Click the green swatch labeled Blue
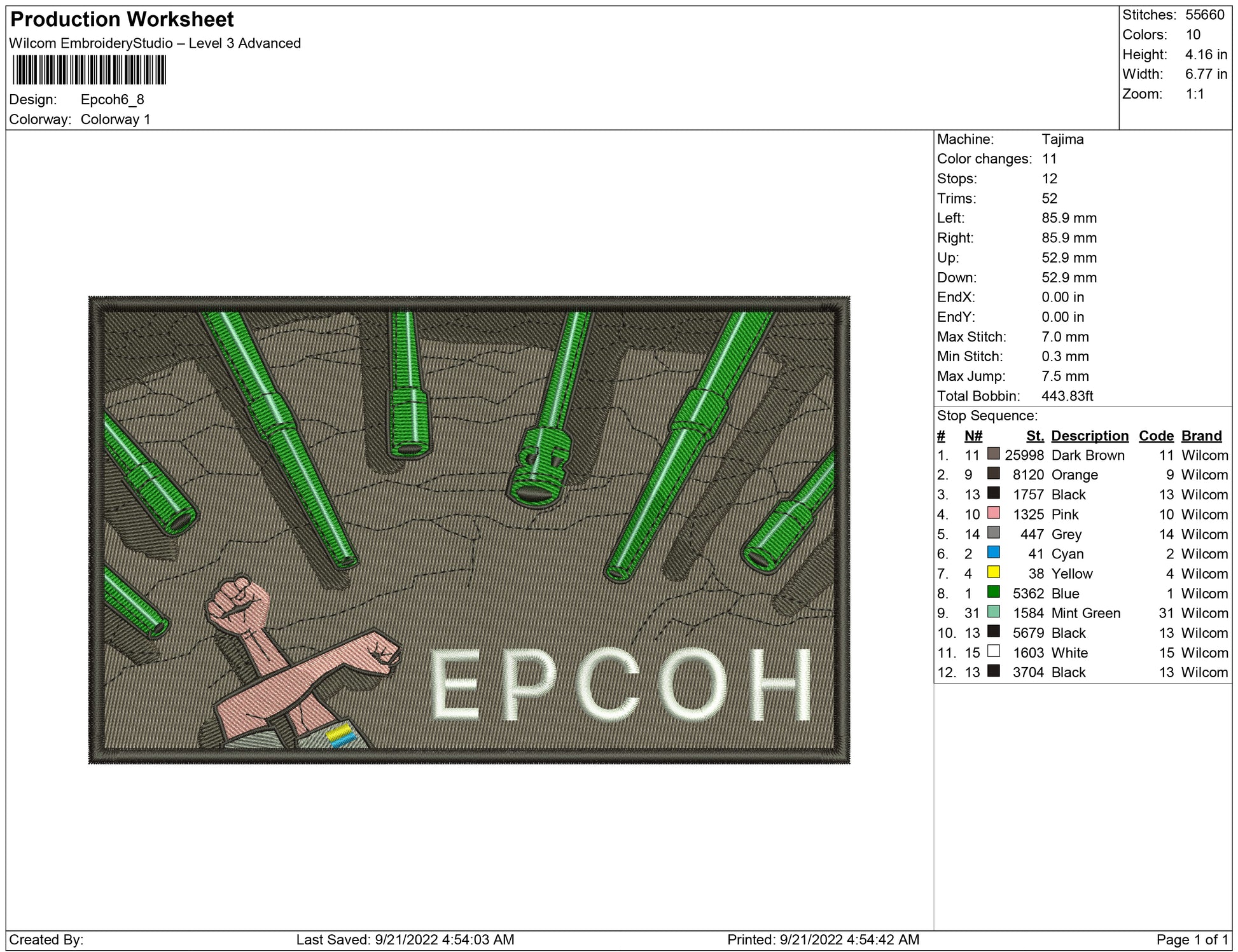Viewport: 1238px width, 952px height. pos(993,592)
